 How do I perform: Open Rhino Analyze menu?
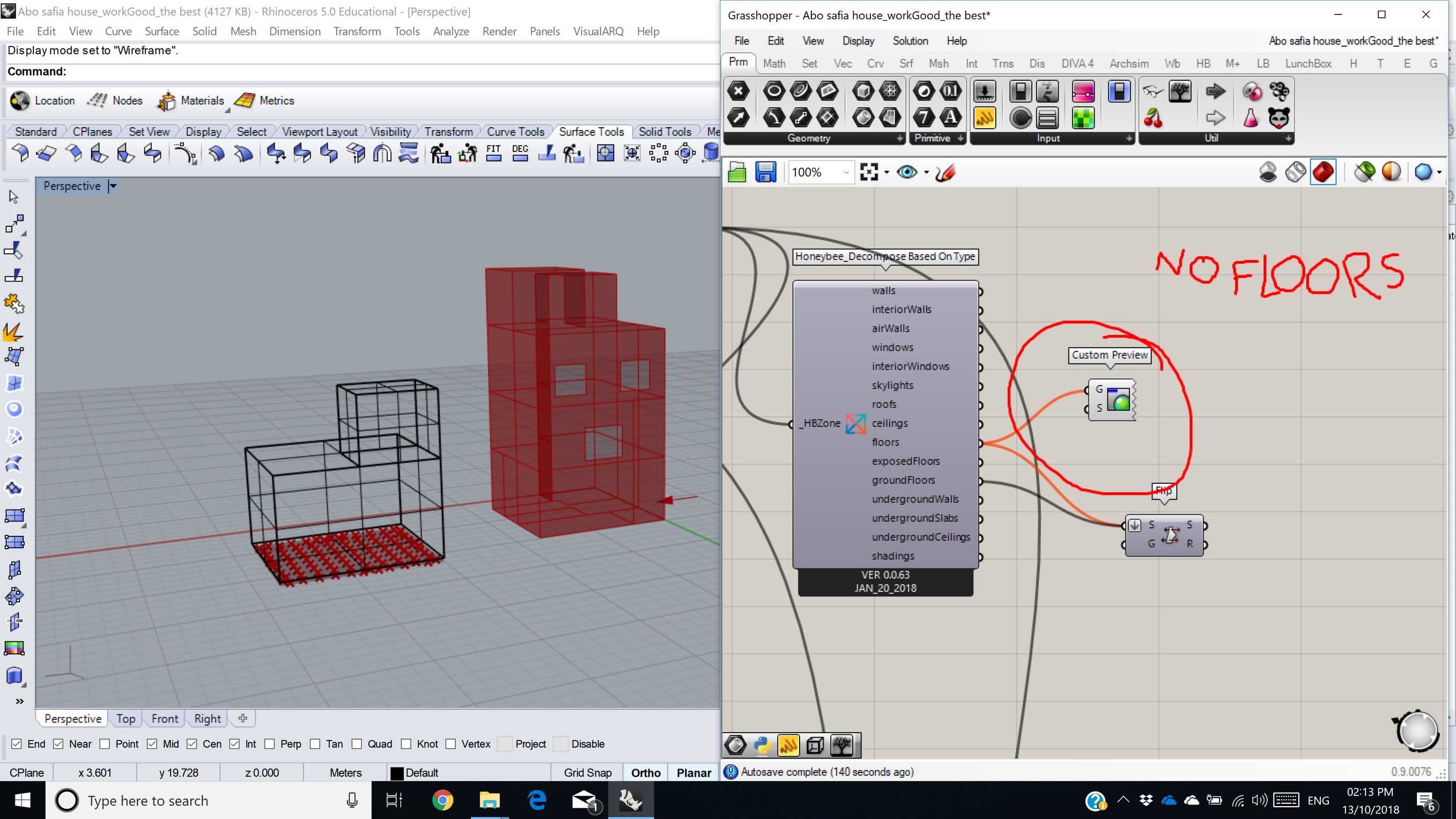coord(450,31)
